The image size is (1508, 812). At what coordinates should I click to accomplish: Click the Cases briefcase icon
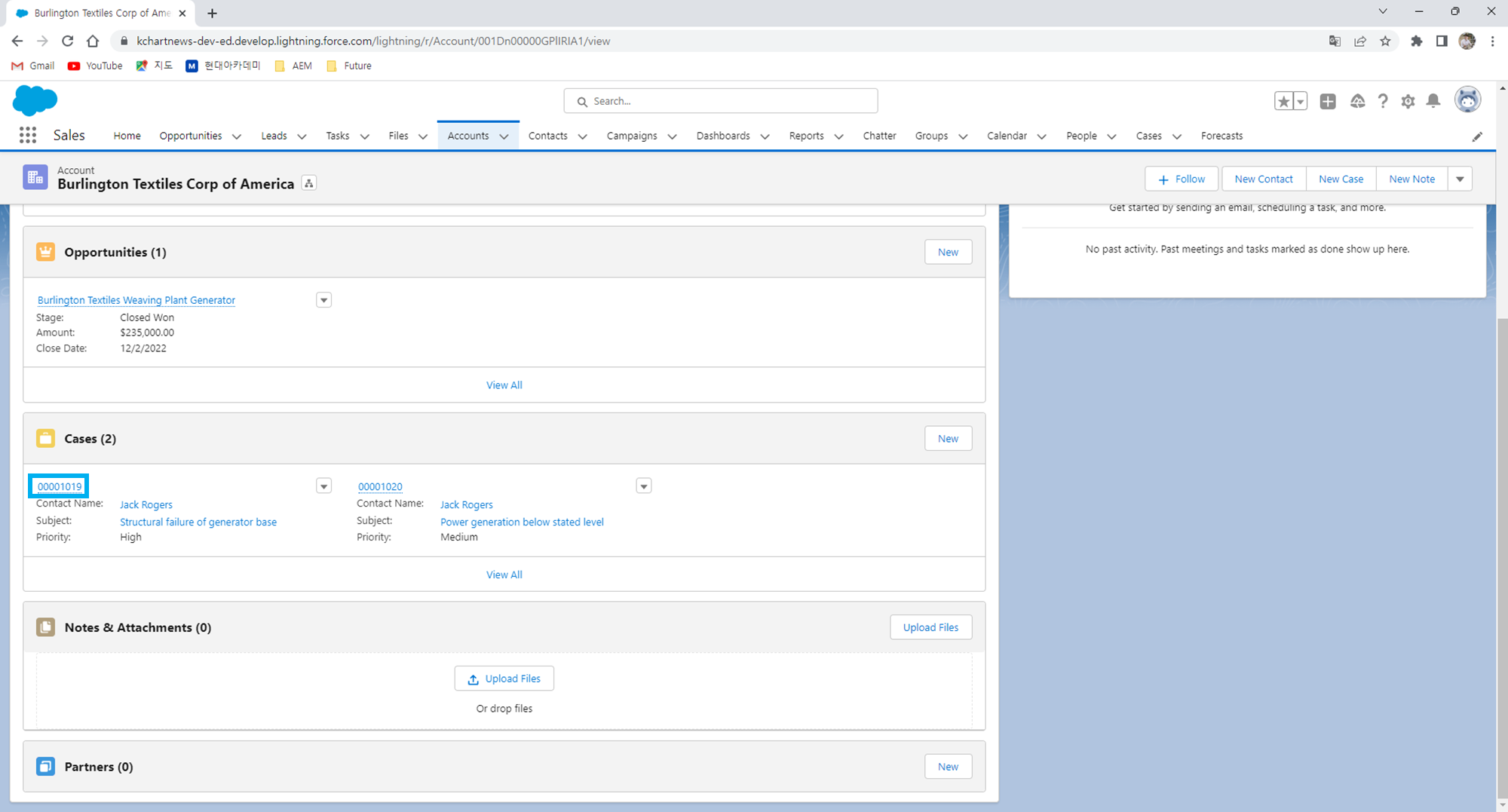click(45, 438)
